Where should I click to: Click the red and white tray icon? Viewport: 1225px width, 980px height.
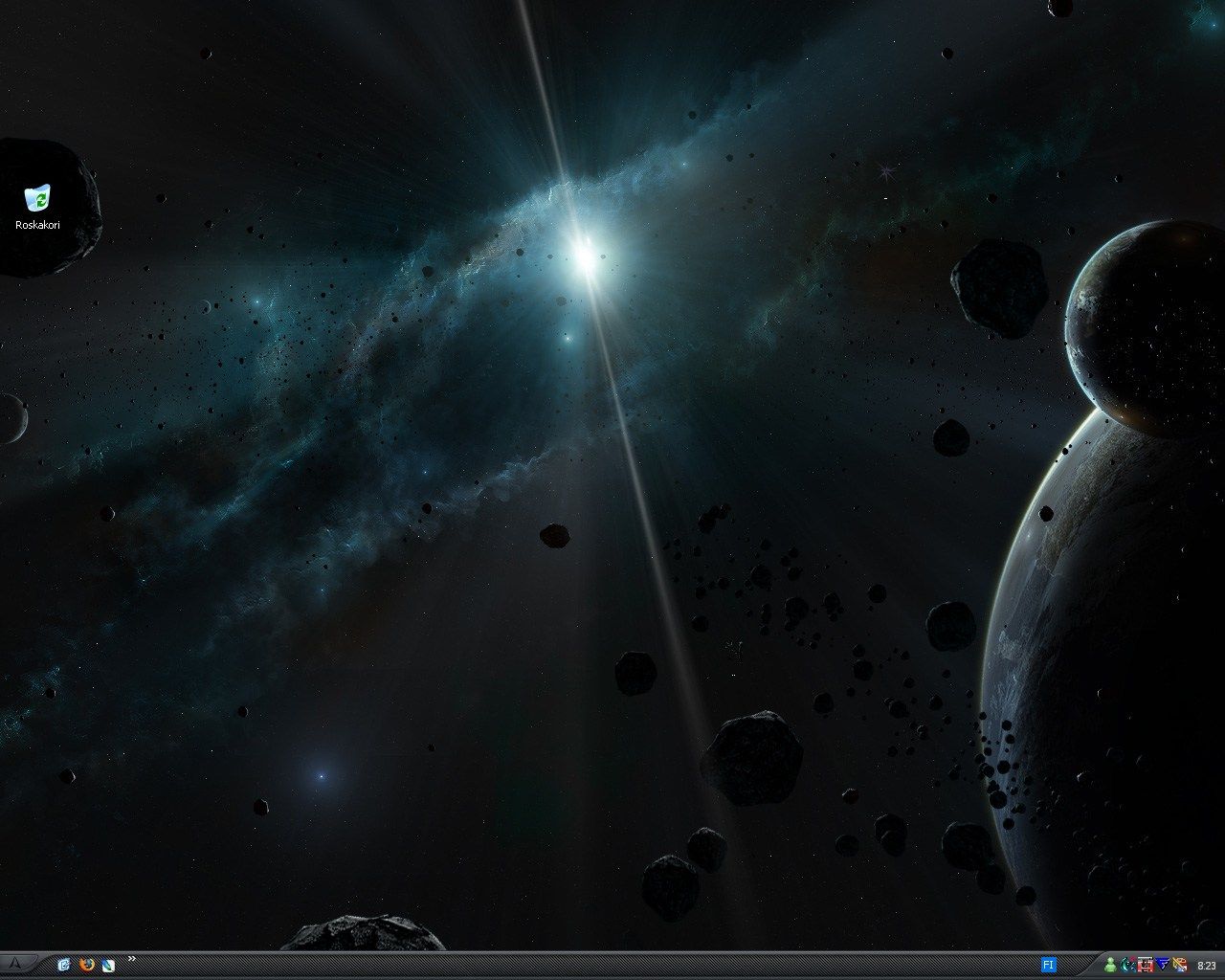(1146, 965)
